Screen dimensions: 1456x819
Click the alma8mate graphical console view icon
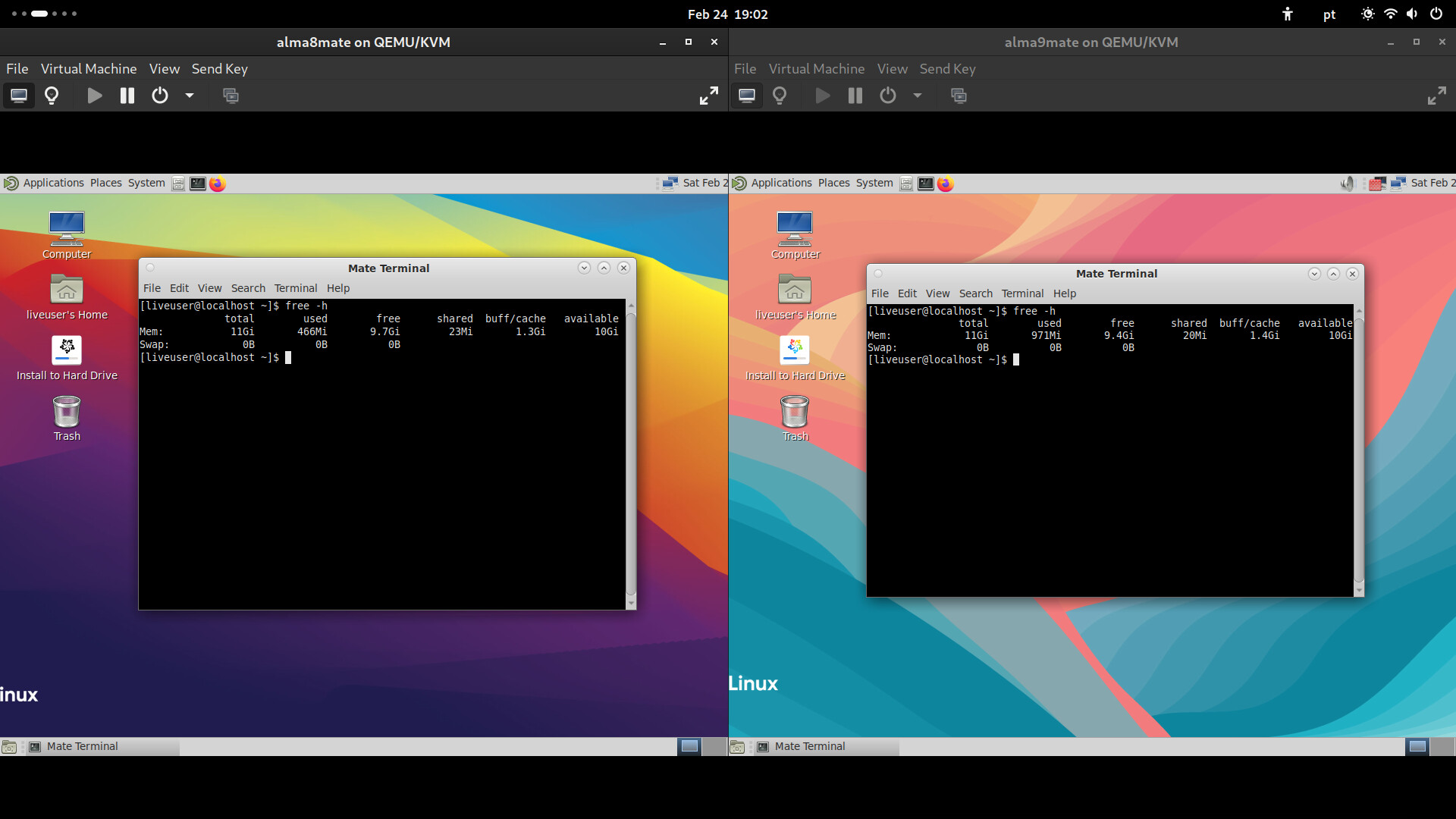pos(19,96)
